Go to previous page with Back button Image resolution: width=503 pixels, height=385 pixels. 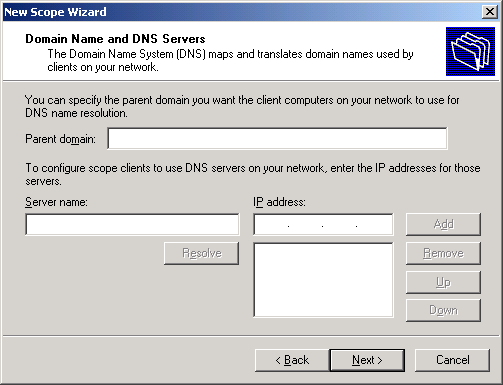[292, 360]
